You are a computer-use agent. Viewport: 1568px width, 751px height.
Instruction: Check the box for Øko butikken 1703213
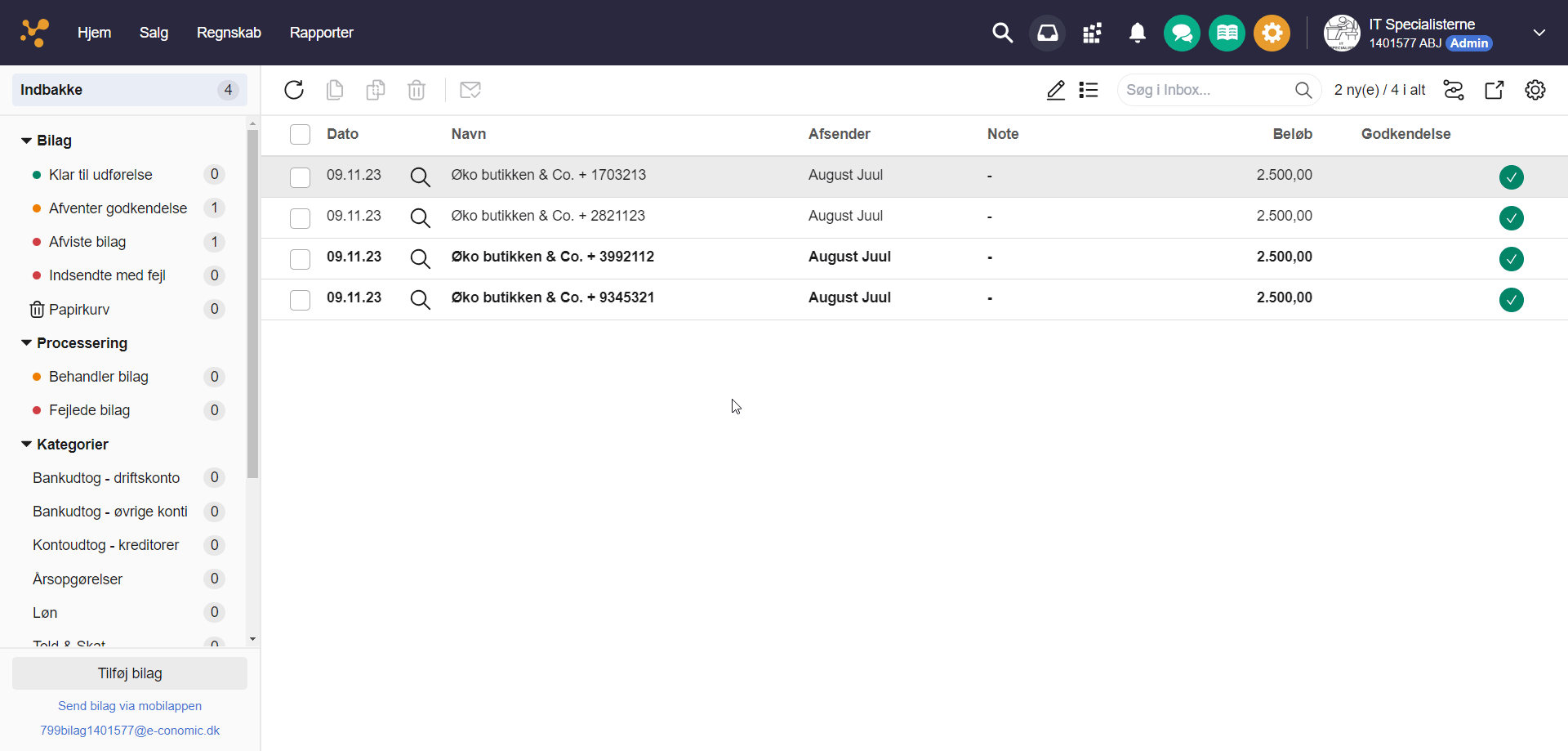coord(300,177)
